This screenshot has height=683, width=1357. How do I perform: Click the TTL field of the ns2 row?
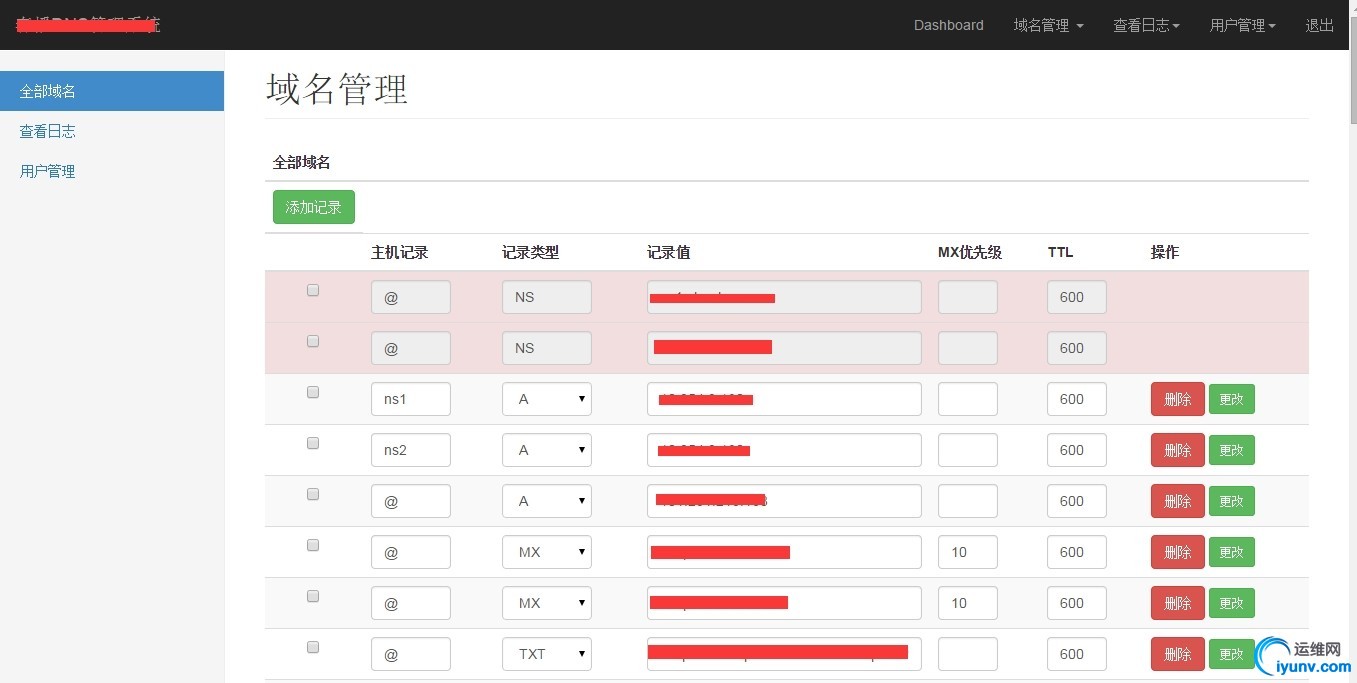[1077, 450]
